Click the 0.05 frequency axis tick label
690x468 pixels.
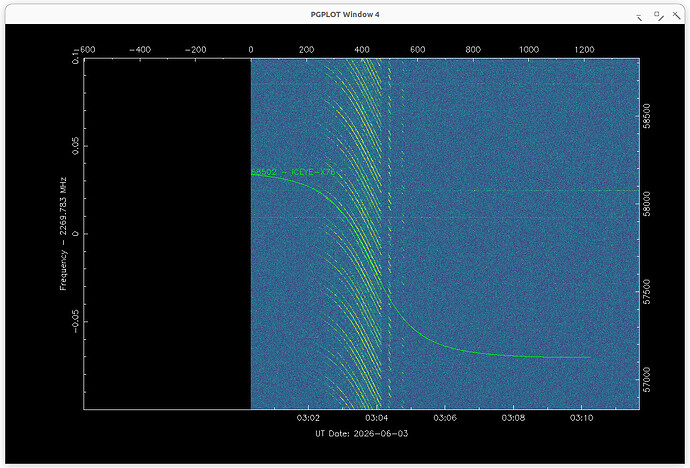[x=76, y=146]
